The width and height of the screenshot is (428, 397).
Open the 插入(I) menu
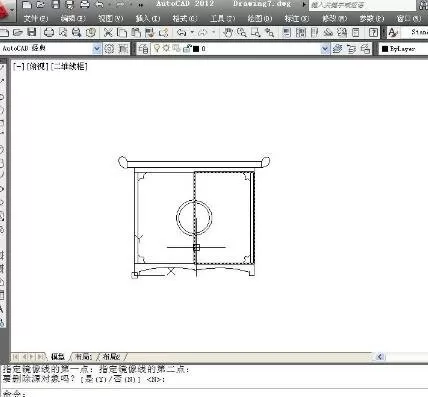coord(148,18)
